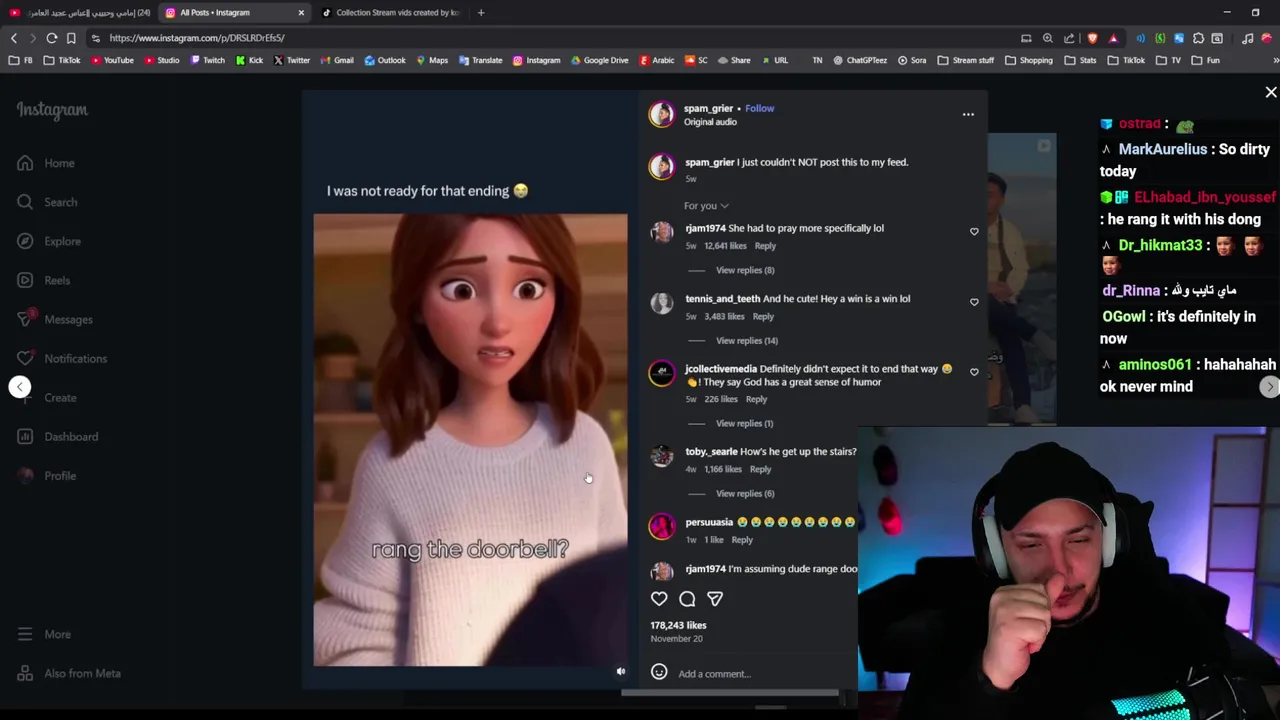Go to the next post arrow
The image size is (1280, 720).
coord(1269,387)
